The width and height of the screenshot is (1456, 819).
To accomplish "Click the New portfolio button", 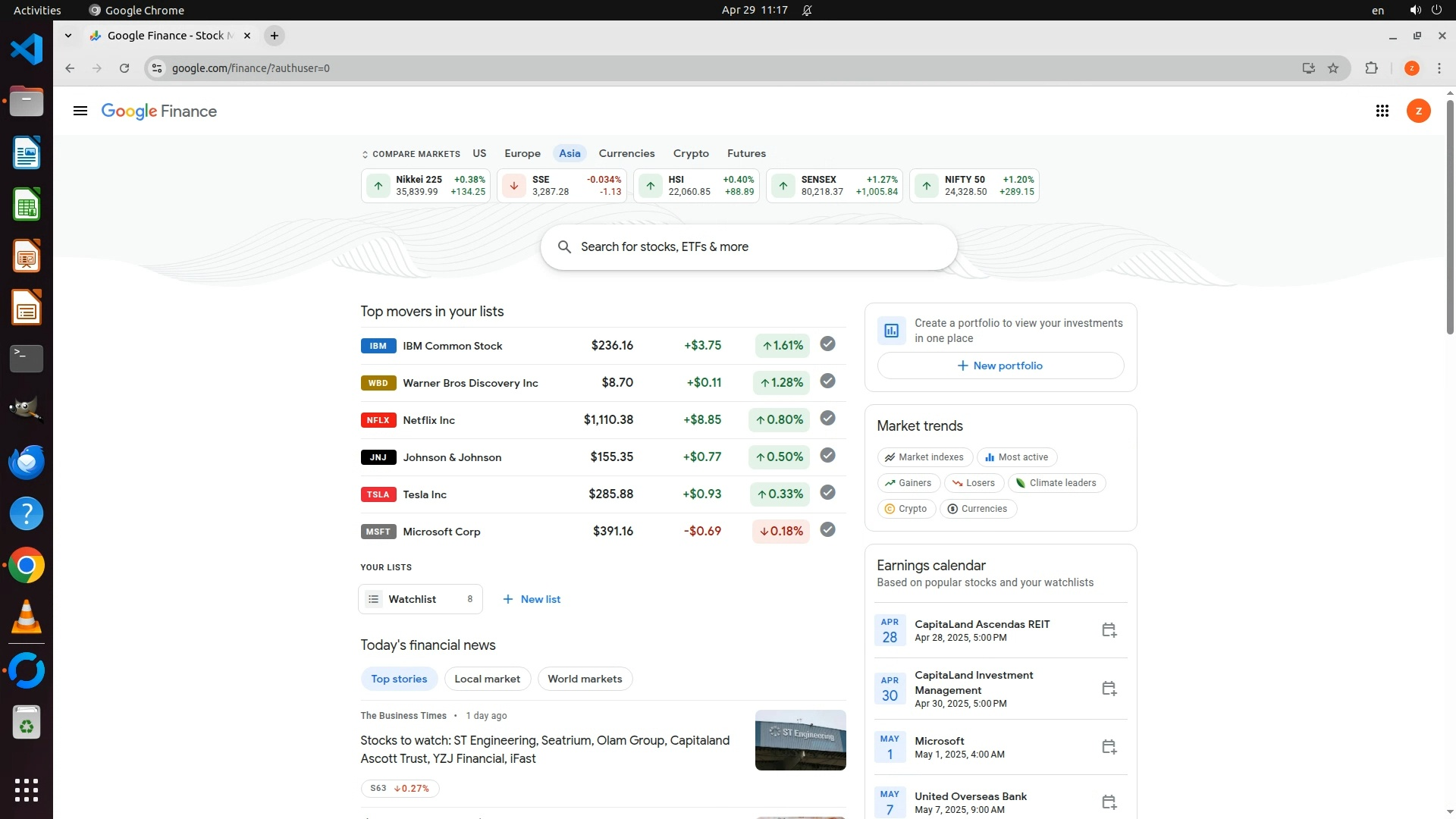I will click(999, 366).
